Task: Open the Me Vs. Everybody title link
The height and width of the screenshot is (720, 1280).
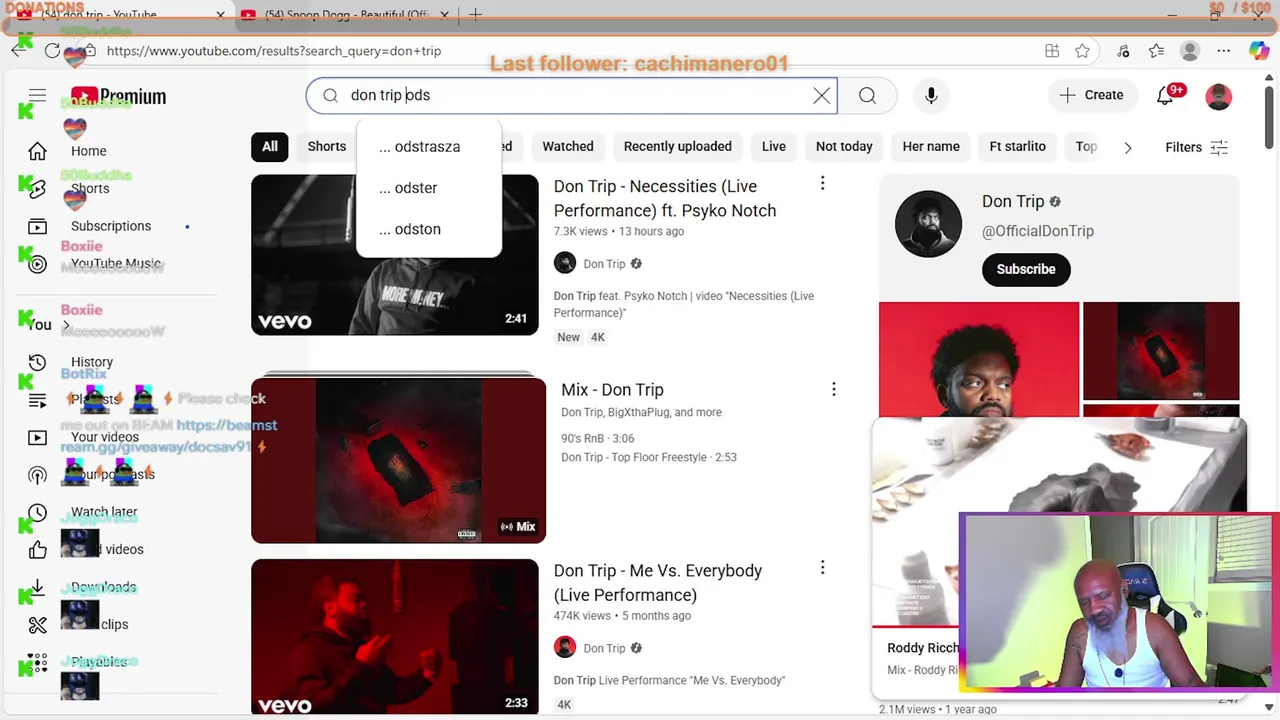Action: [x=658, y=583]
